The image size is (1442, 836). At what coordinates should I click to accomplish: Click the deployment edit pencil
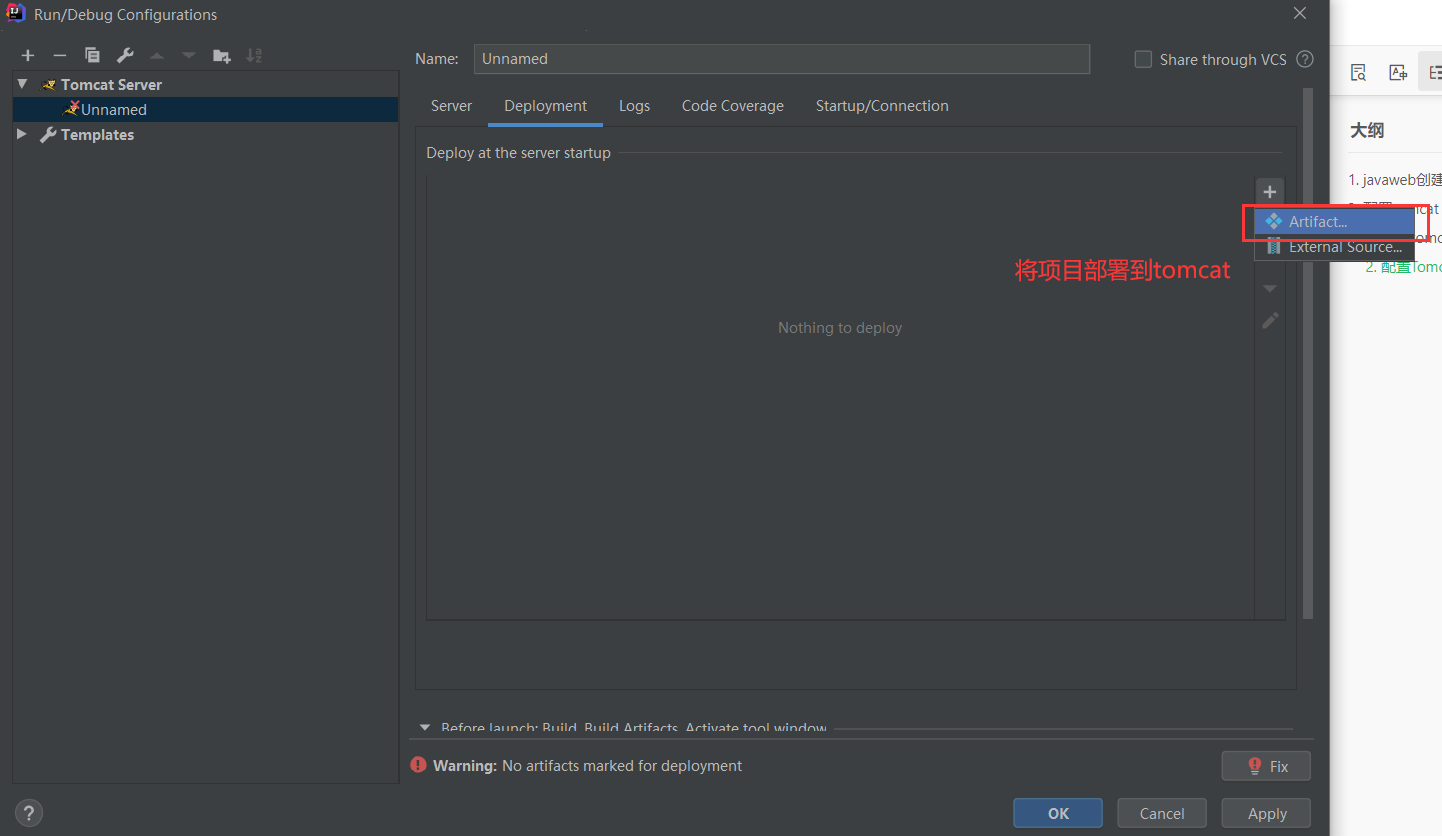1270,321
